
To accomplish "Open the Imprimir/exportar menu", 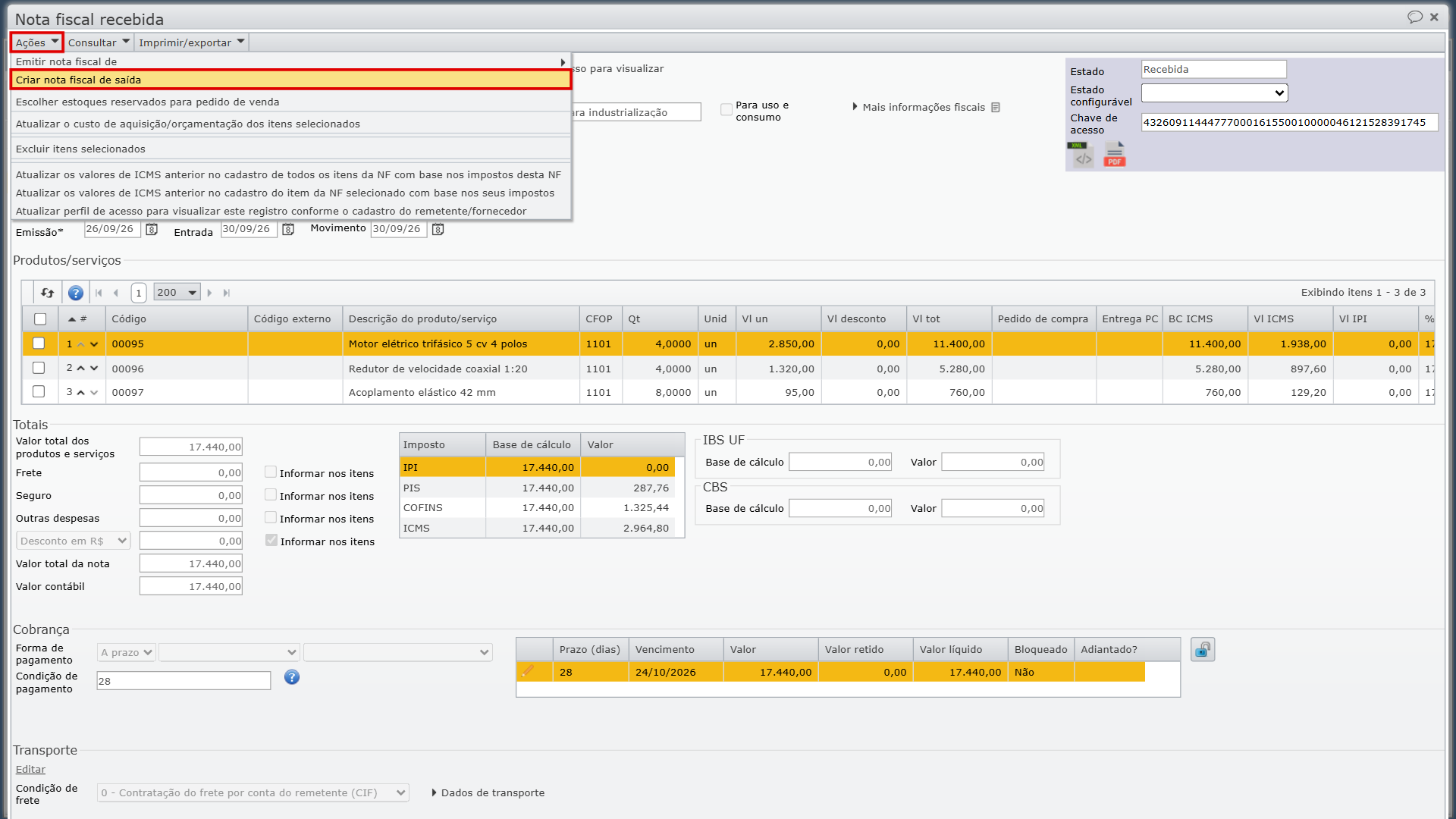I will (x=192, y=42).
